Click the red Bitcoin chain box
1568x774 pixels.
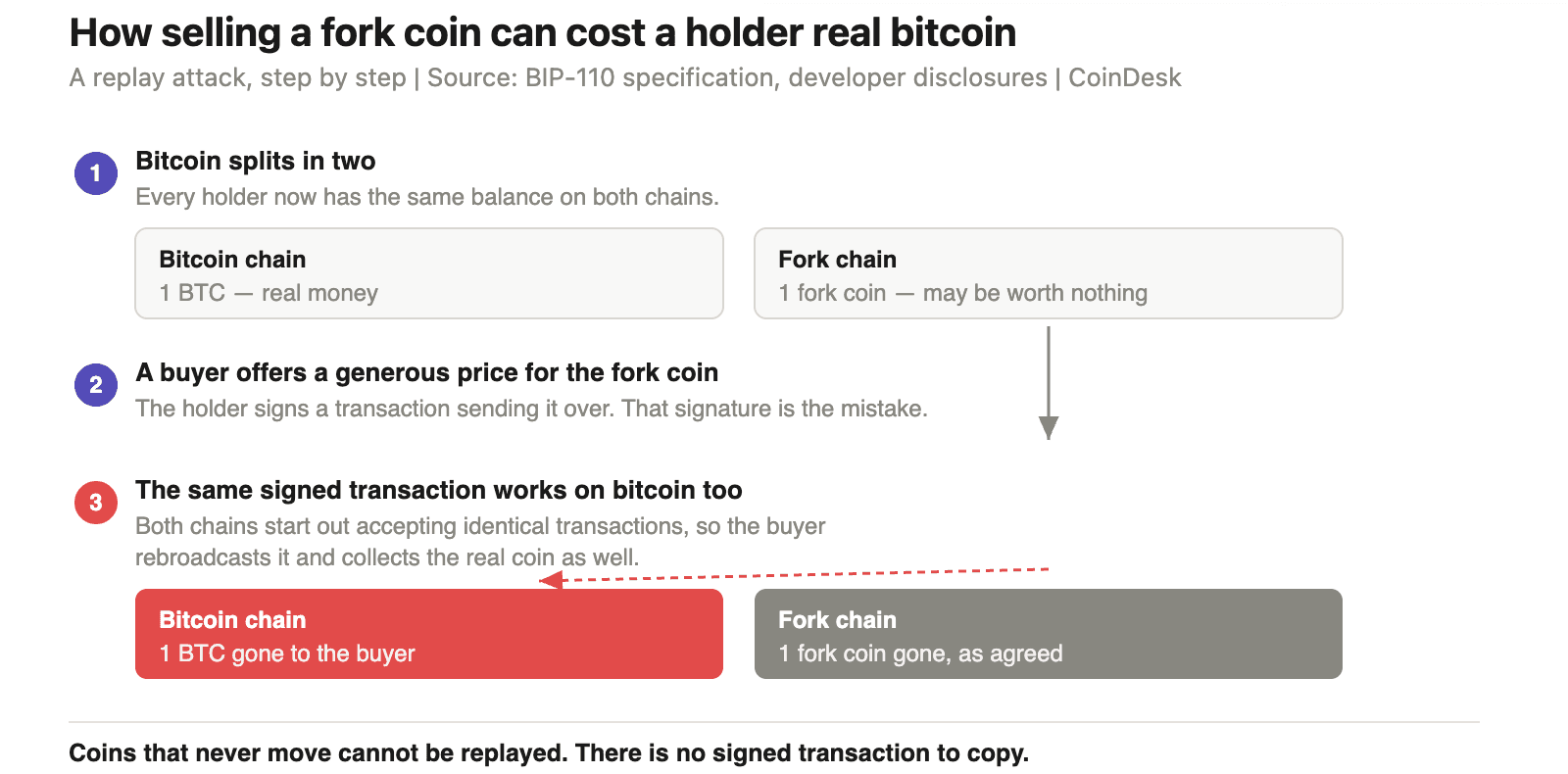click(x=429, y=634)
